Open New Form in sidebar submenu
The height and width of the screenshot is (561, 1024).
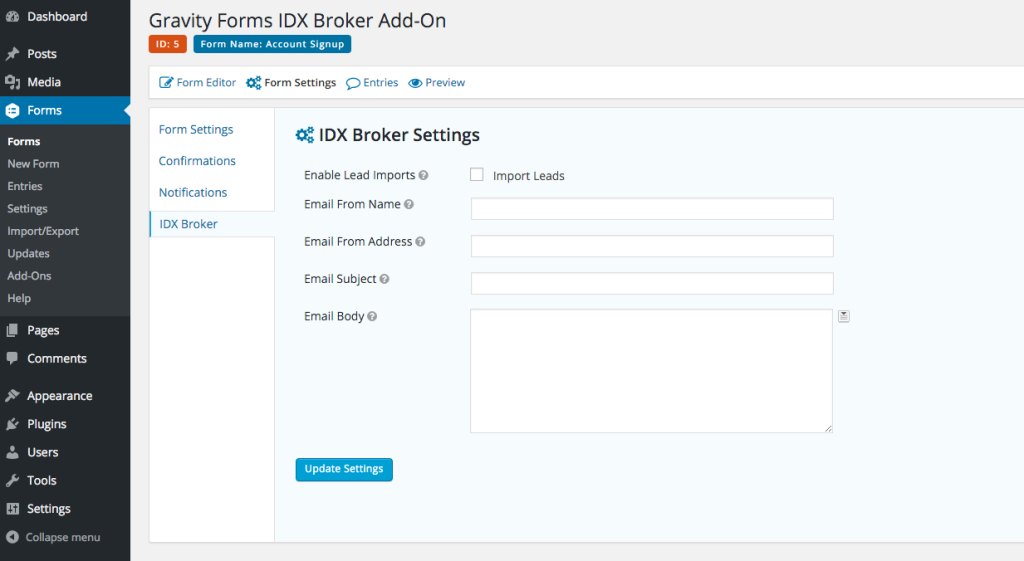click(x=33, y=164)
